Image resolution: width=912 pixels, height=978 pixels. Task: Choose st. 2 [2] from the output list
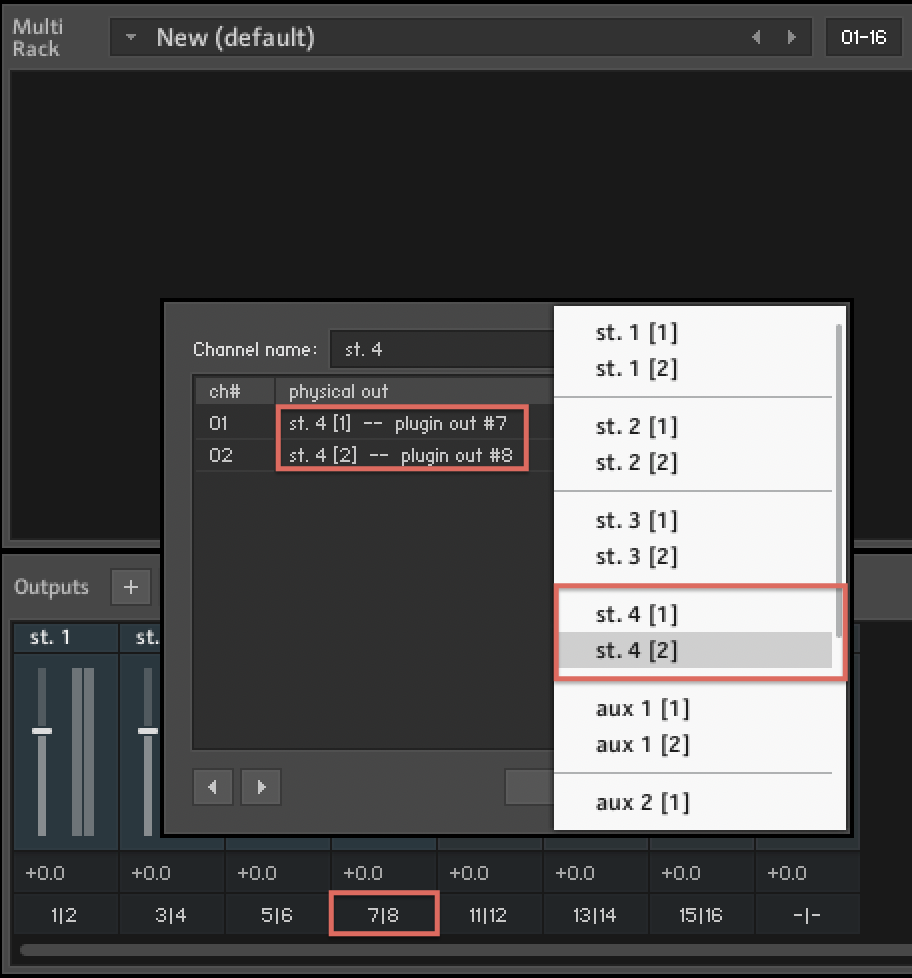tap(636, 463)
